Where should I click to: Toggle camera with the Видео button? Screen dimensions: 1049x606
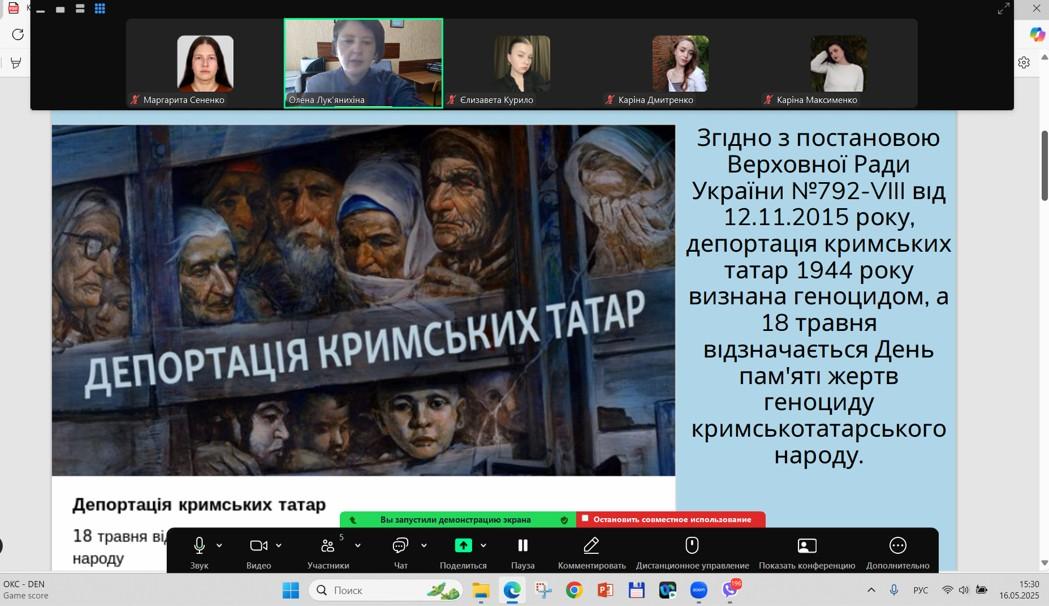258,552
